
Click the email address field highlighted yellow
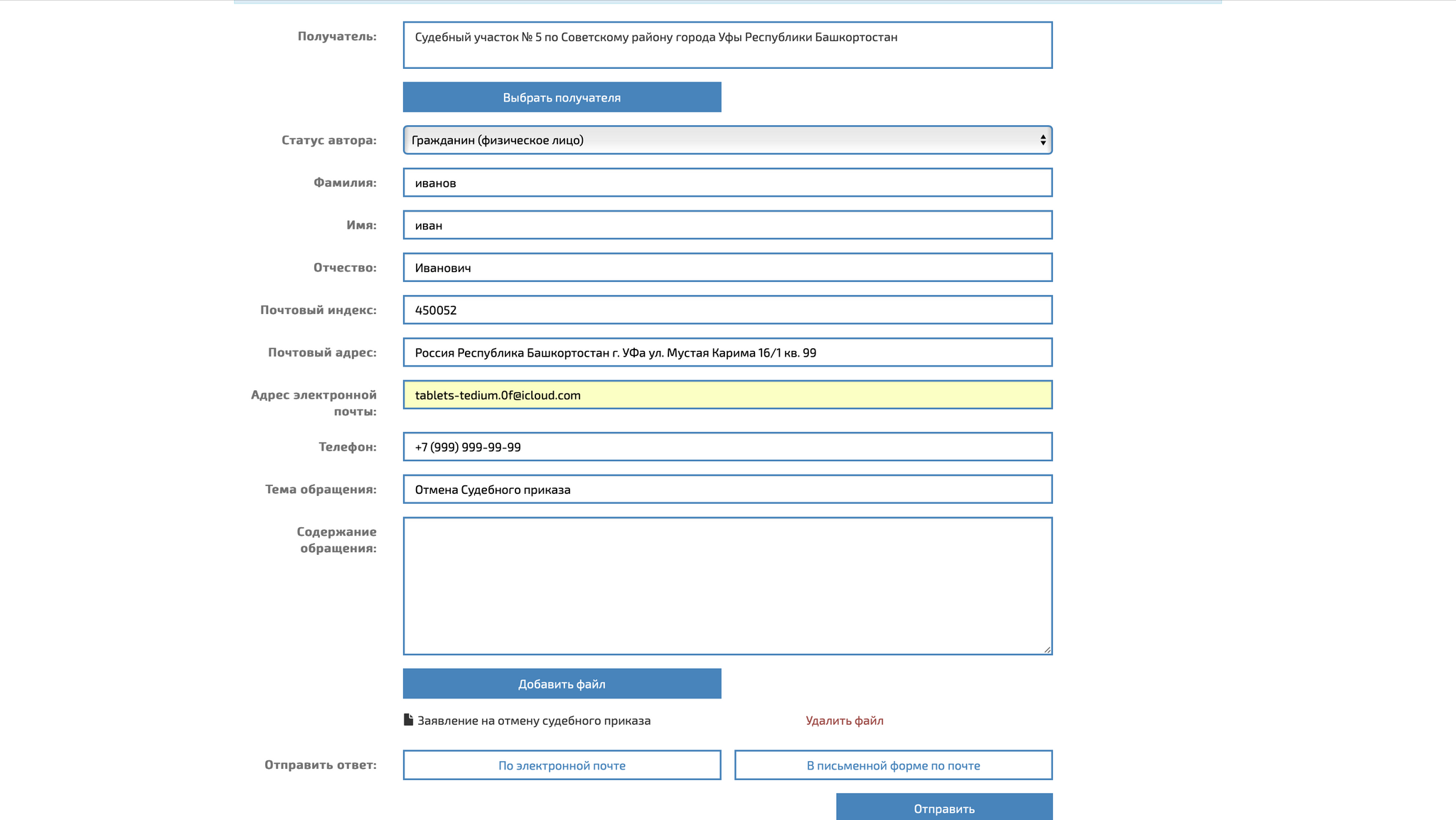(x=727, y=395)
